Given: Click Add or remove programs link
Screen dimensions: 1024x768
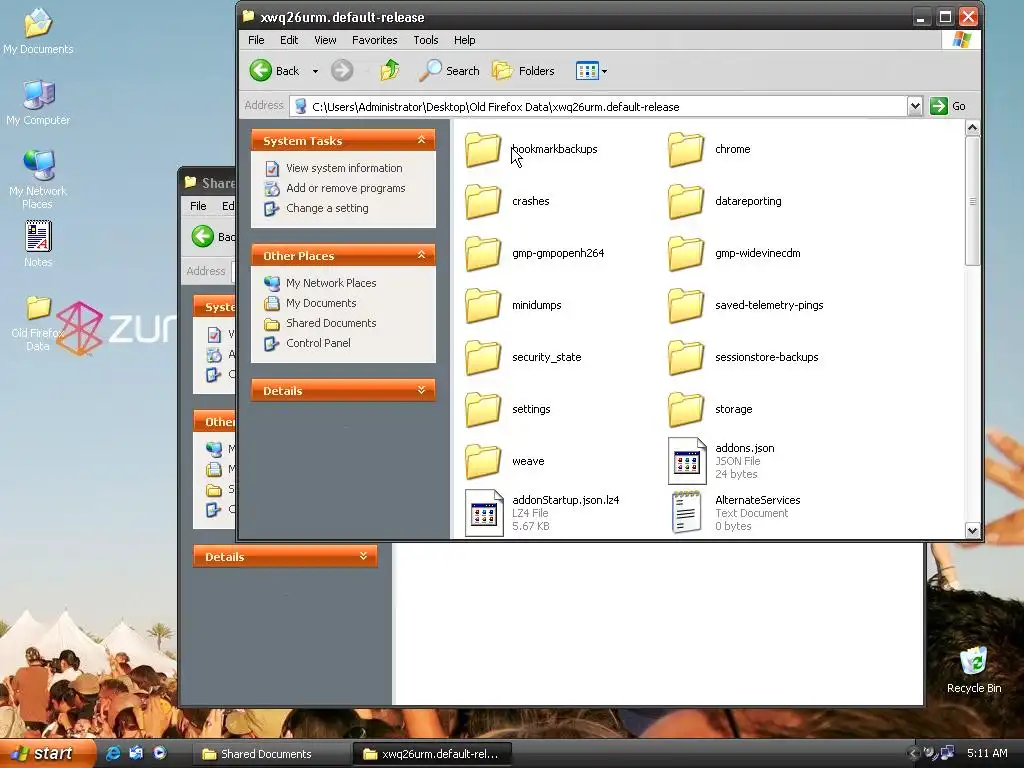Looking at the screenshot, I should 345,188.
